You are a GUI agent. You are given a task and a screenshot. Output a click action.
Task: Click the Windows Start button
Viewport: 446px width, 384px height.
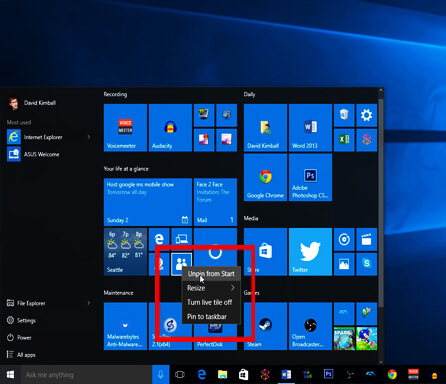point(10,375)
